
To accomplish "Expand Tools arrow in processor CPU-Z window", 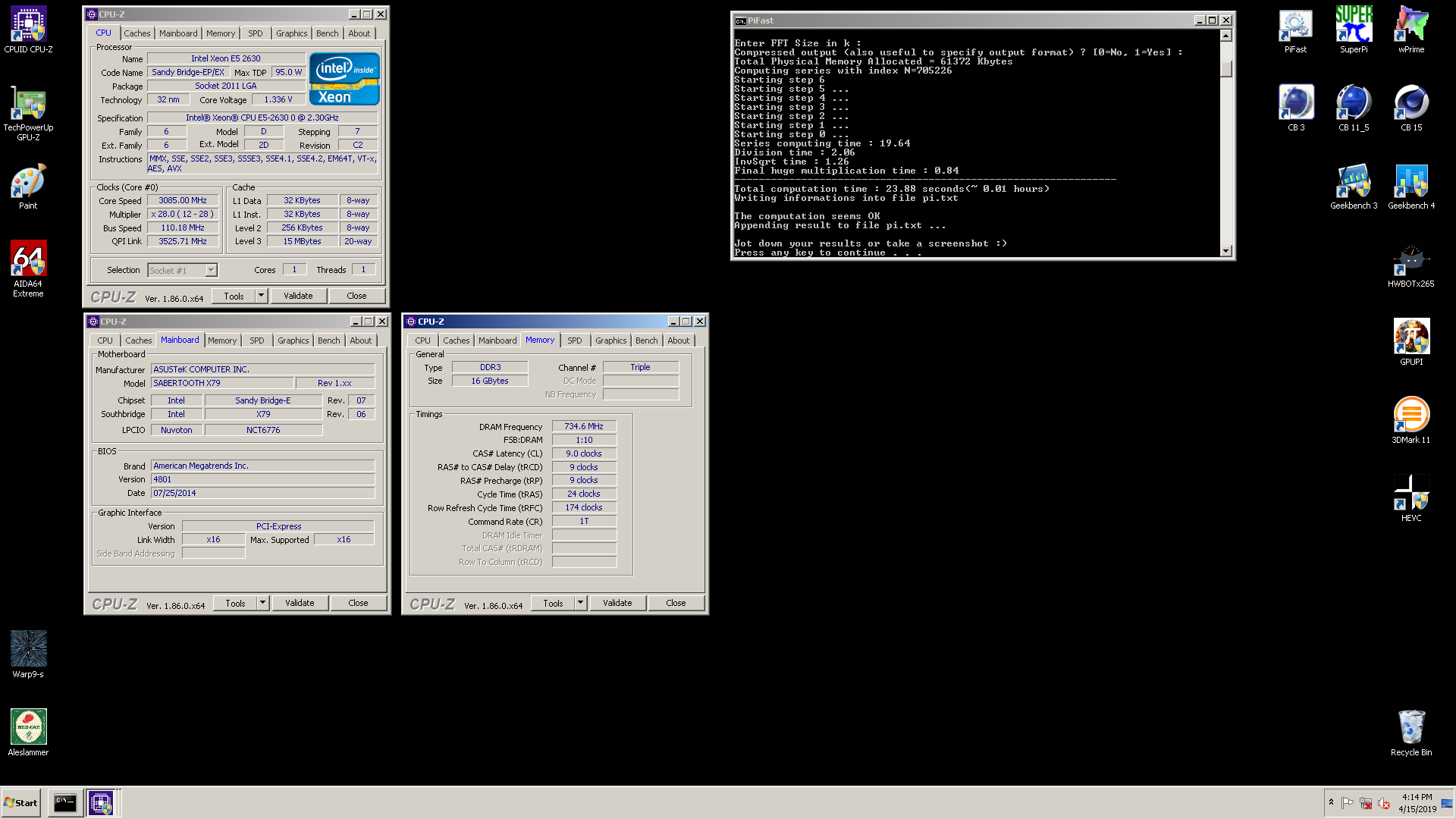I will [261, 296].
